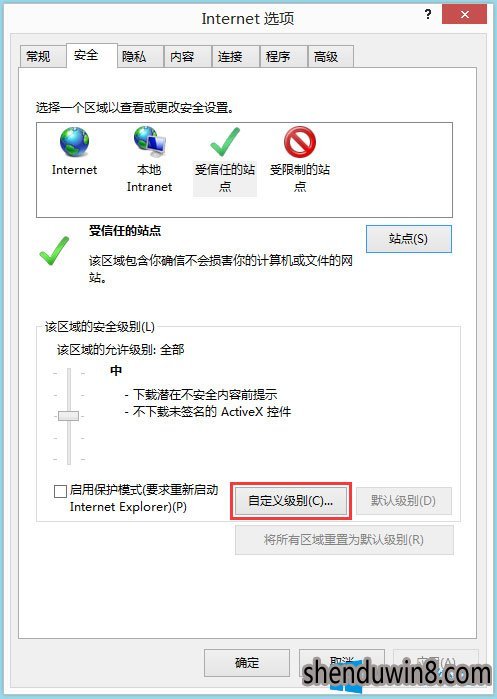This screenshot has height=699, width=497.
Task: Select the Internet zone globe icon
Action: 74,142
